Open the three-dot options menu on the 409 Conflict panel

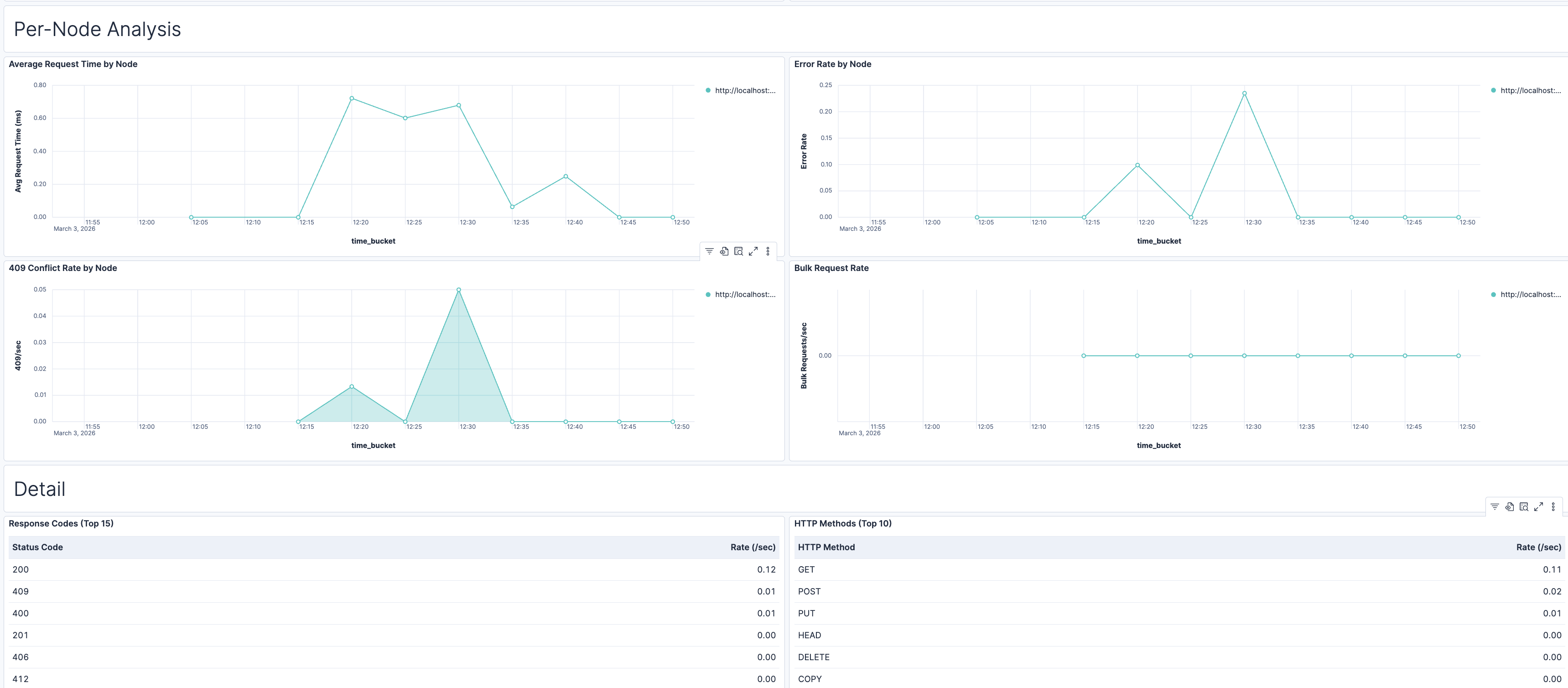point(768,251)
